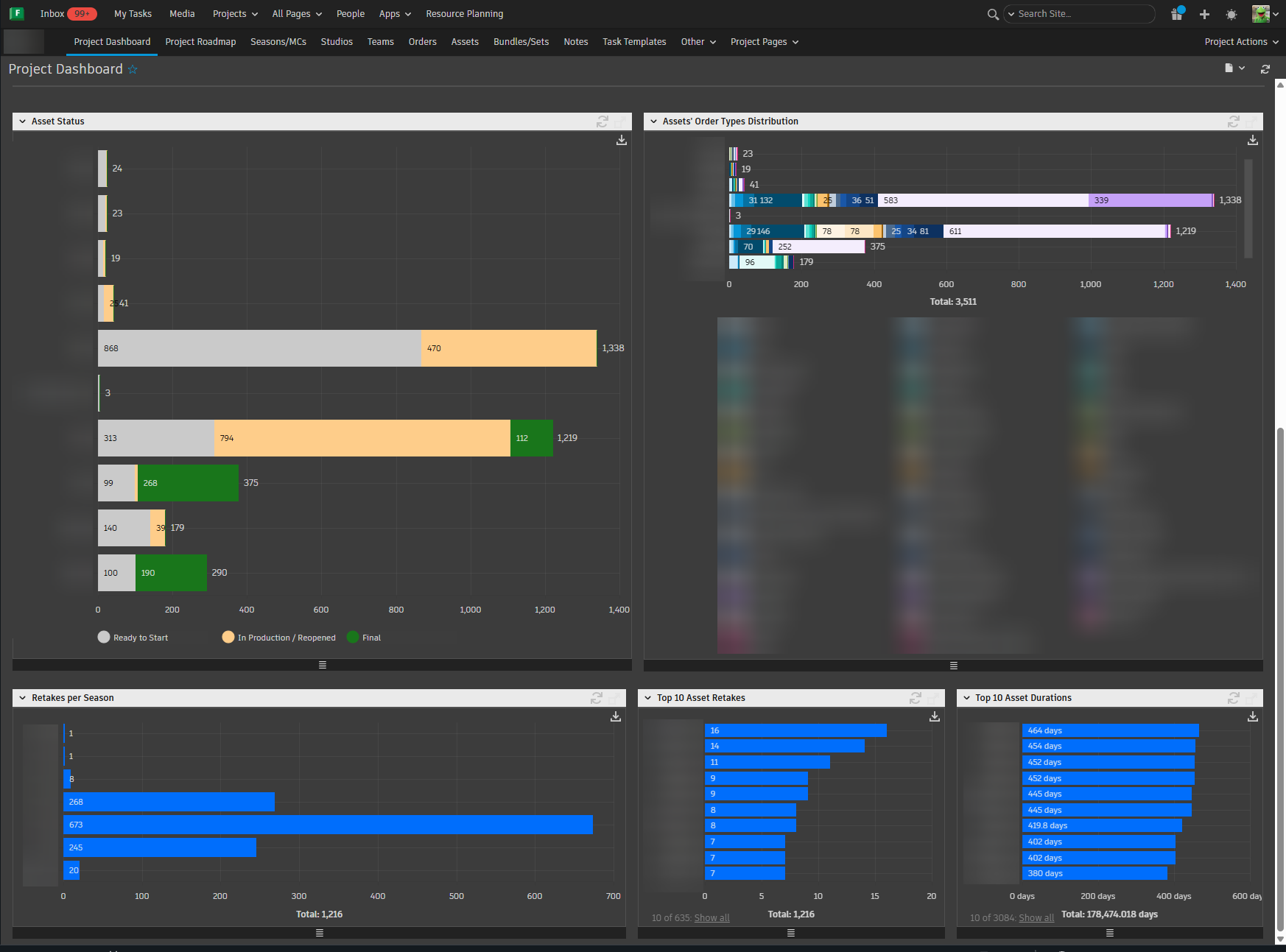
Task: Click the magnifying glass search icon
Action: click(x=992, y=14)
